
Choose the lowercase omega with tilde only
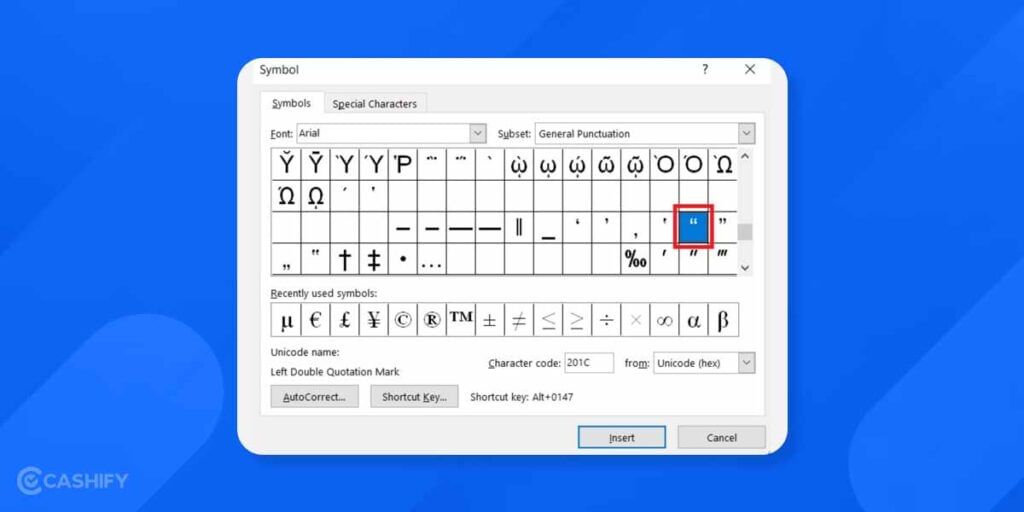[606, 164]
